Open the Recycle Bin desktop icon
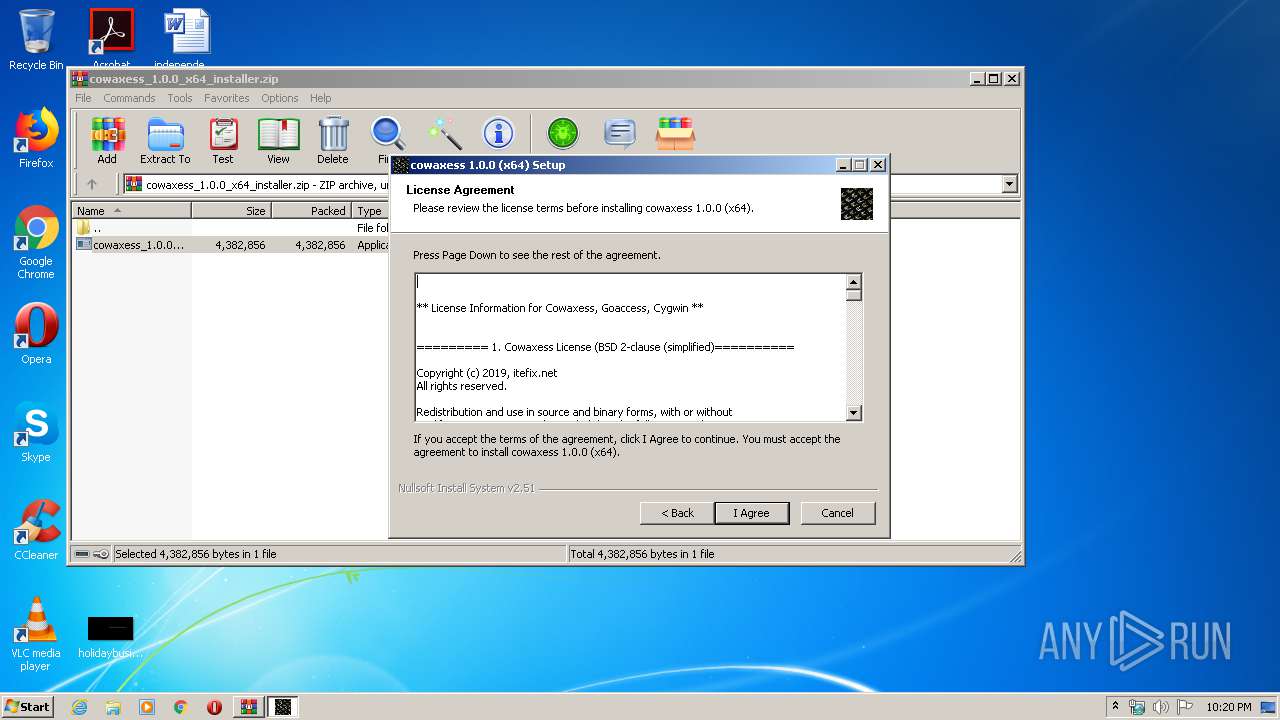Viewport: 1280px width, 720px height. coord(36,40)
